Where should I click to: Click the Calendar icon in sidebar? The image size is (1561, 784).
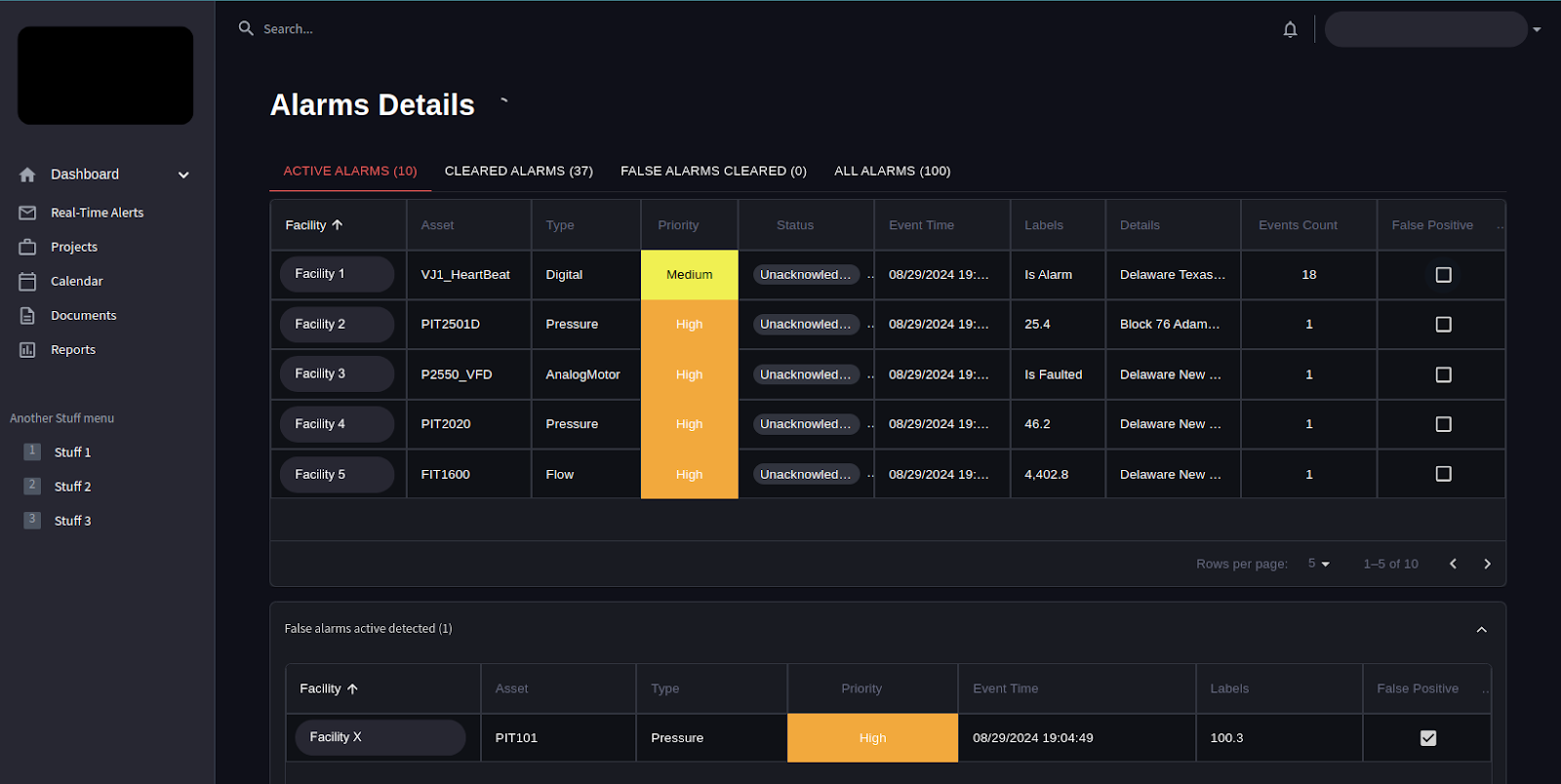coord(27,281)
